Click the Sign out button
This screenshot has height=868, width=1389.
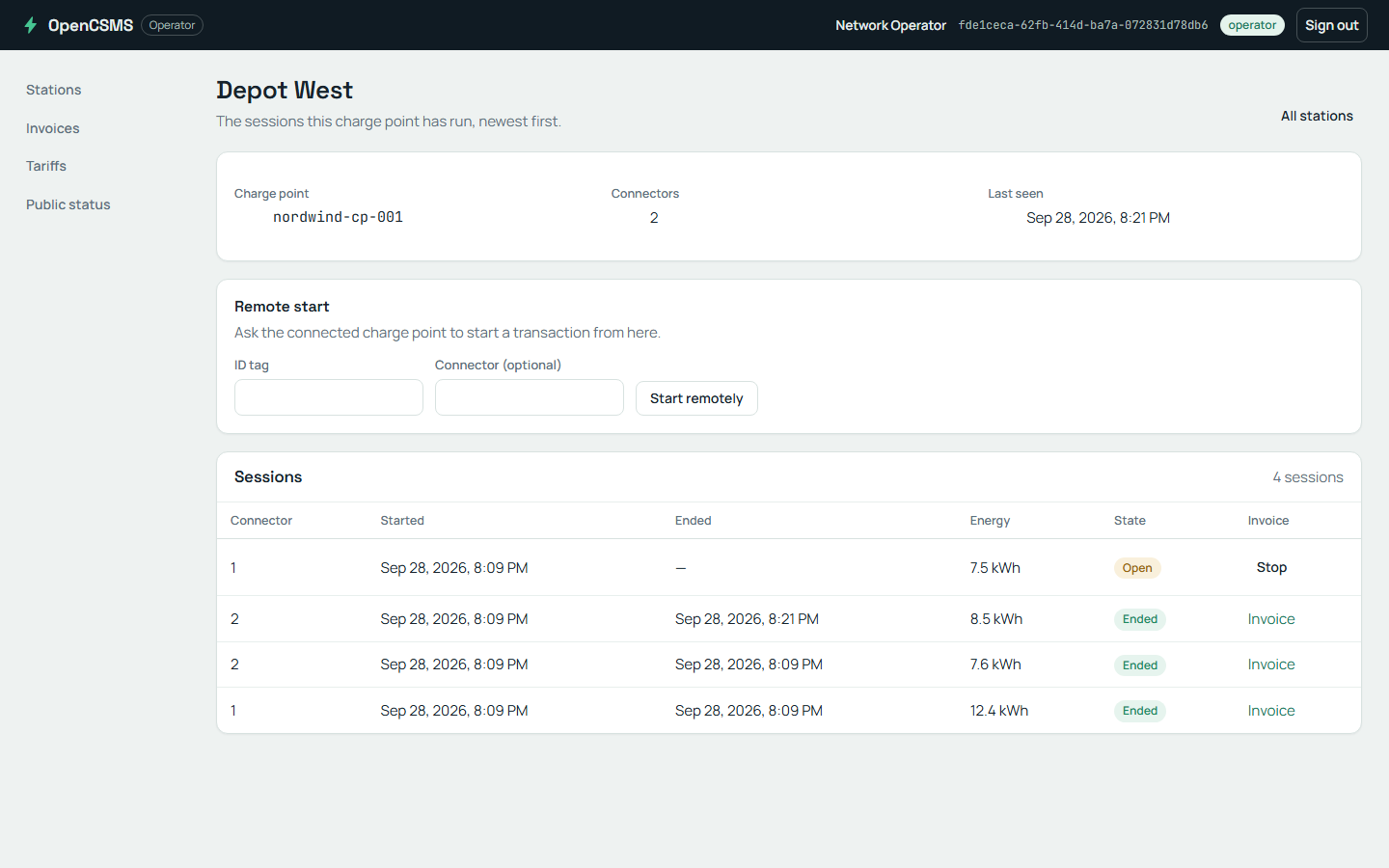(1331, 25)
